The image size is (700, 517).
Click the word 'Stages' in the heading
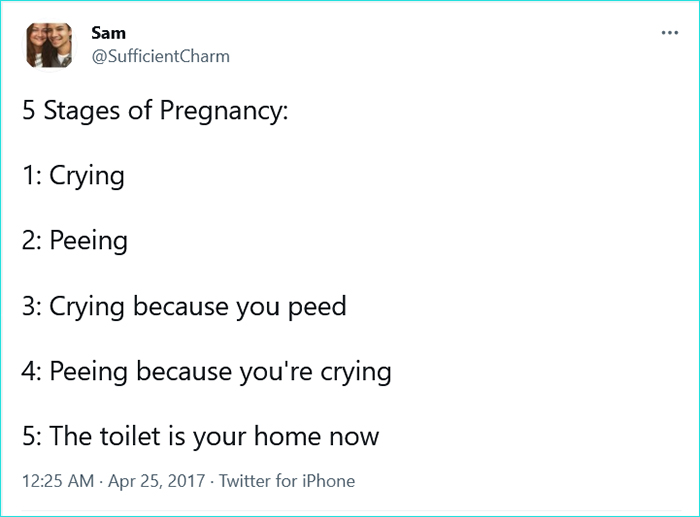click(82, 111)
